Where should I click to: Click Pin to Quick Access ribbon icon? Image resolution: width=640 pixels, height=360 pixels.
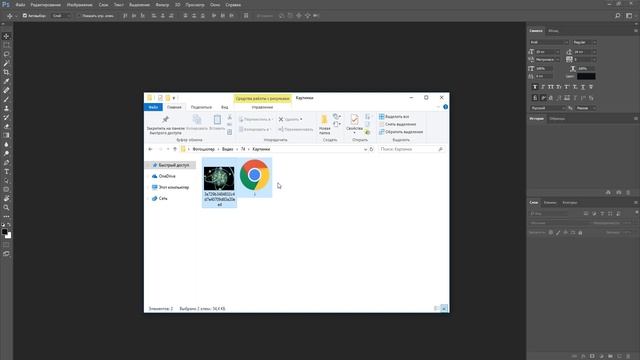pyautogui.click(x=165, y=119)
